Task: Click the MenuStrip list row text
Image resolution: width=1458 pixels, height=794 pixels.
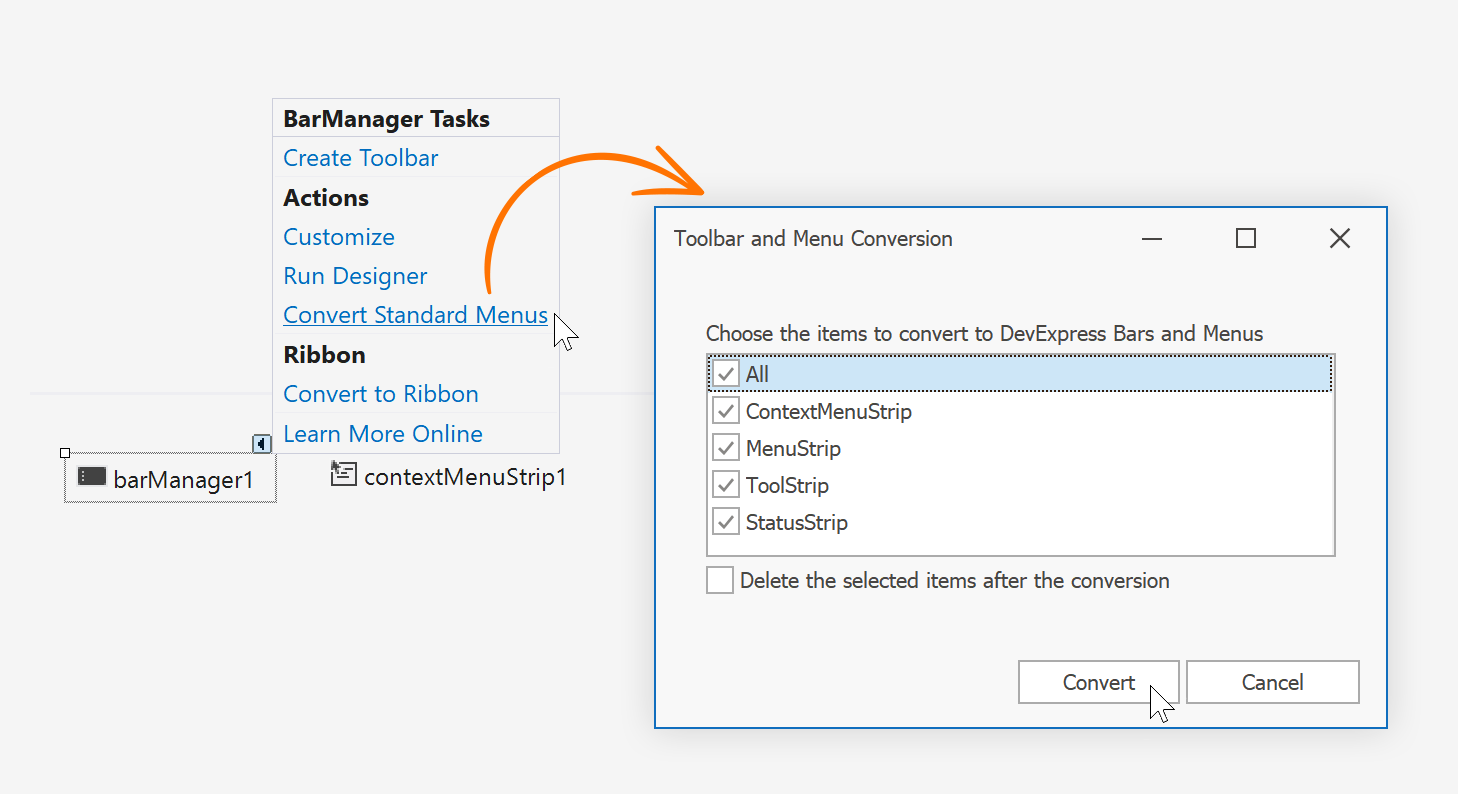Action: 793,448
